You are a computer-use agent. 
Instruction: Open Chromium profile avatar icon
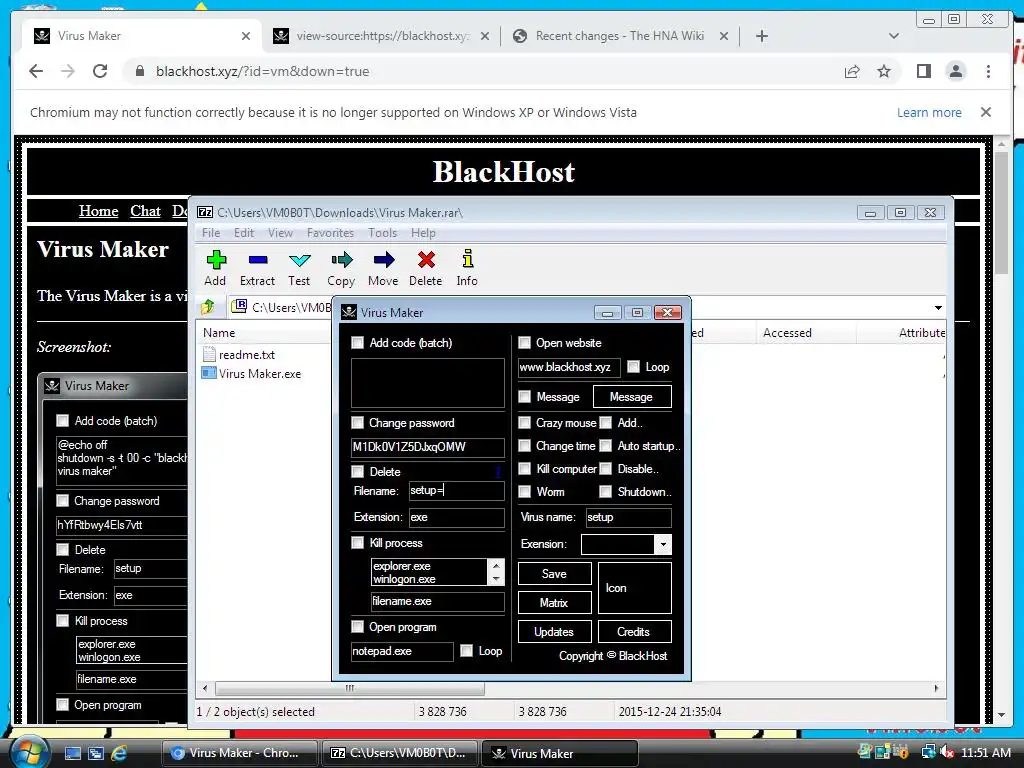[955, 71]
